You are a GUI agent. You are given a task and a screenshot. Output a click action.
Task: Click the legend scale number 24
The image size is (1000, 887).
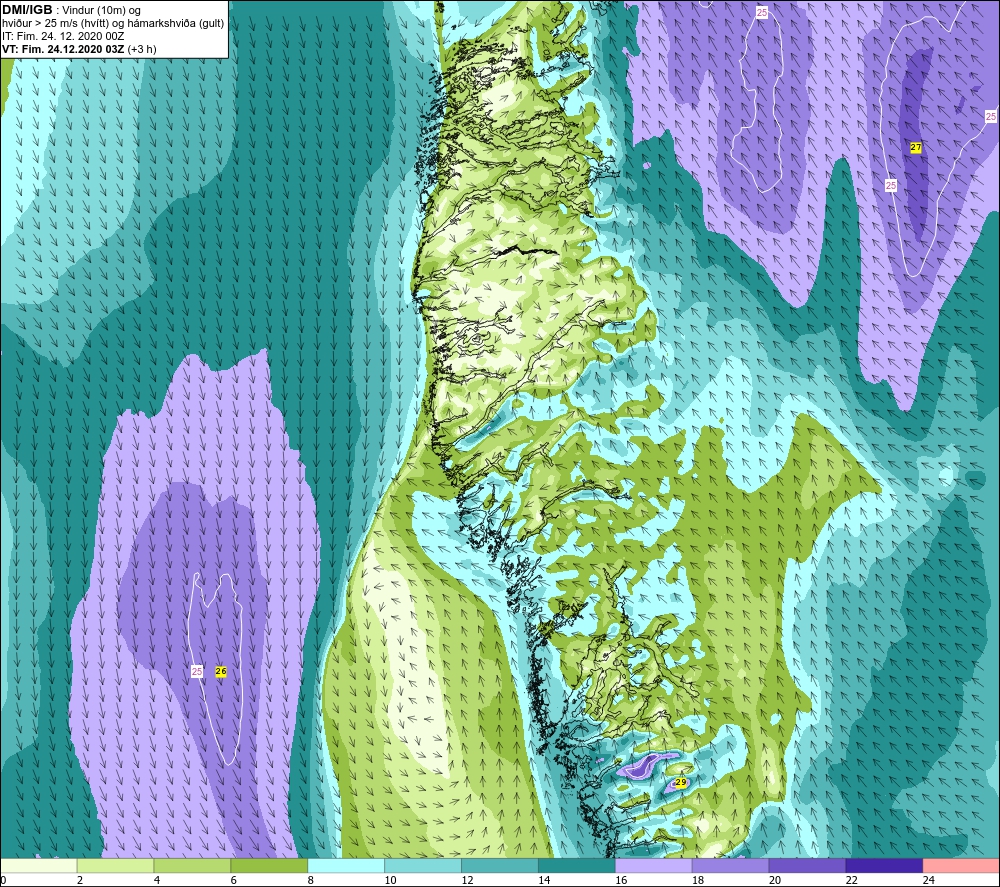coord(928,880)
